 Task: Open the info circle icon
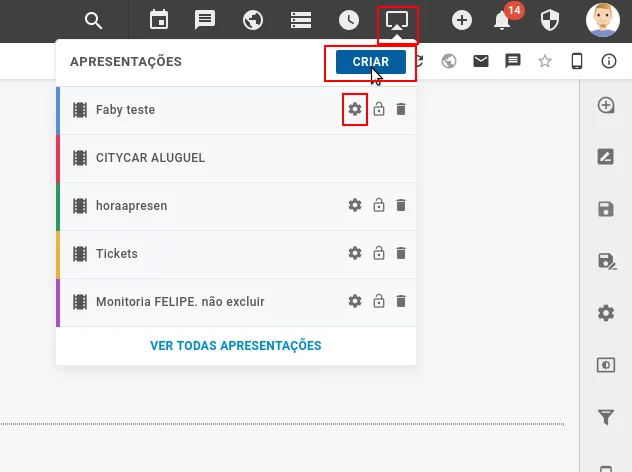click(x=609, y=61)
